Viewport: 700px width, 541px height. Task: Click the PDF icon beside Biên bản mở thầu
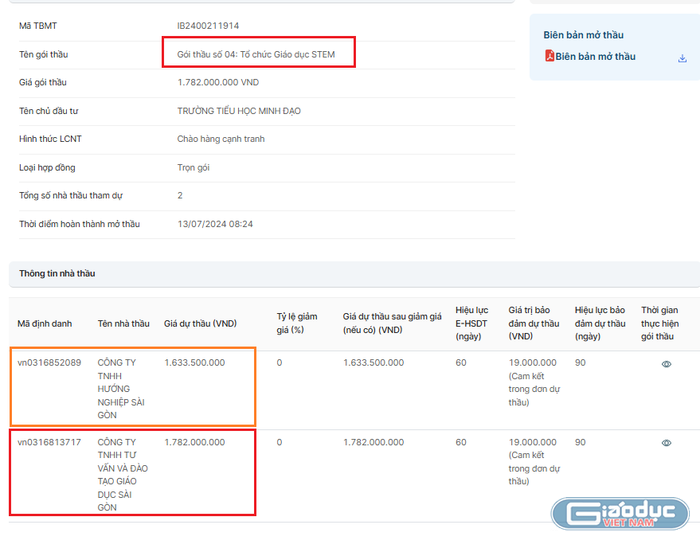click(549, 57)
